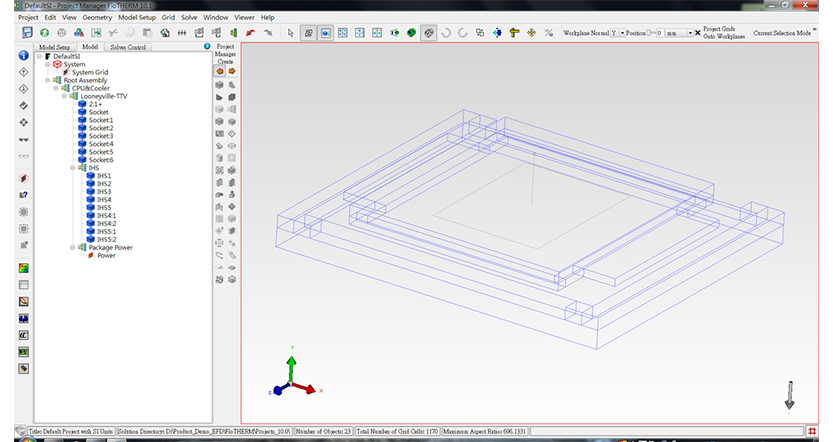Image resolution: width=833 pixels, height=442 pixels.
Task: Click the red grid icon in status bar
Action: pyautogui.click(x=812, y=431)
